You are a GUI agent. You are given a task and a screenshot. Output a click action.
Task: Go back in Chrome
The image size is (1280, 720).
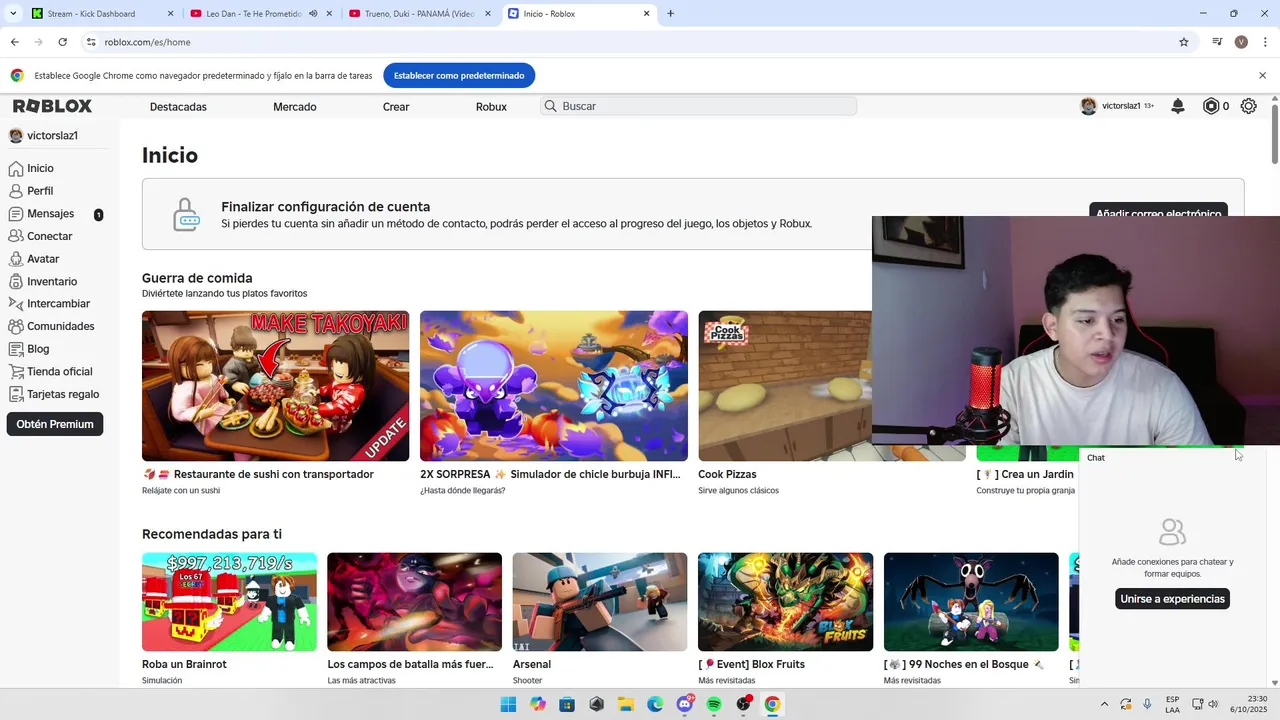tap(14, 42)
